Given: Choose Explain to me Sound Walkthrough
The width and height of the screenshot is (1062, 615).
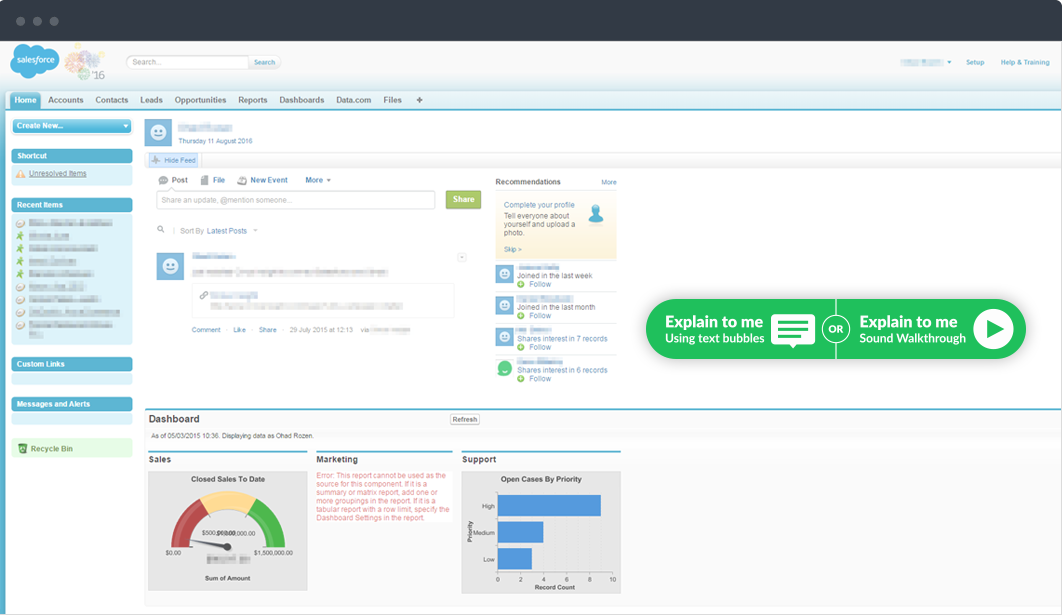Looking at the screenshot, I should (x=931, y=329).
